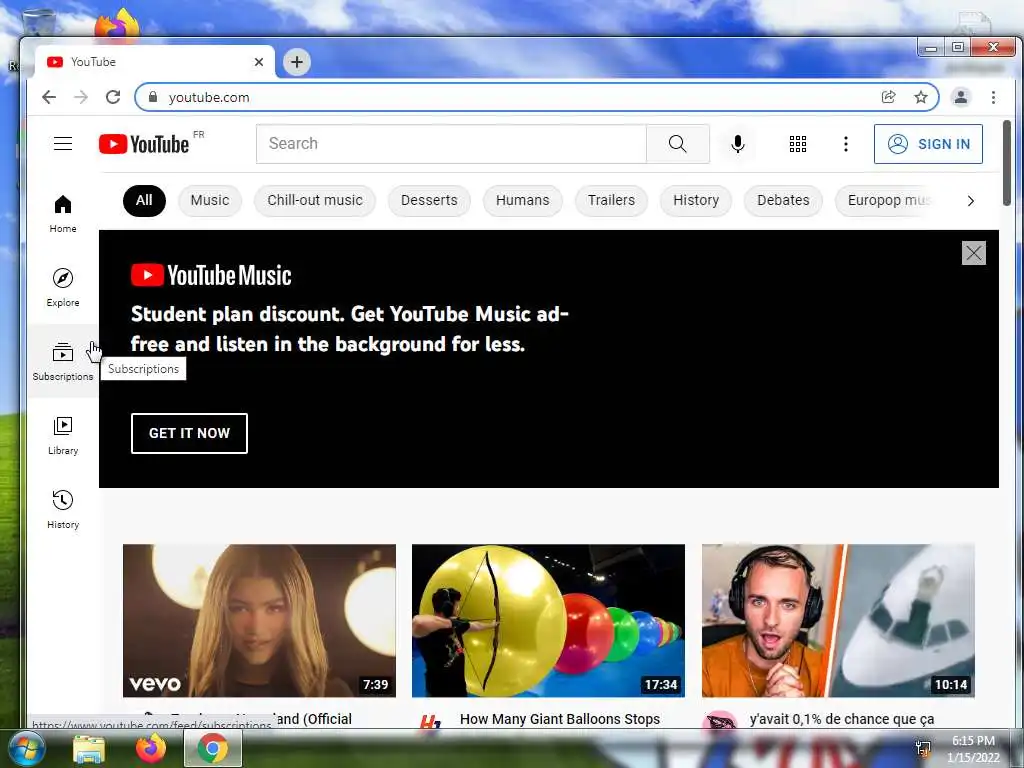This screenshot has width=1024, height=768.
Task: Open 'How Many Giant Balloons Stops' title
Action: pos(560,719)
